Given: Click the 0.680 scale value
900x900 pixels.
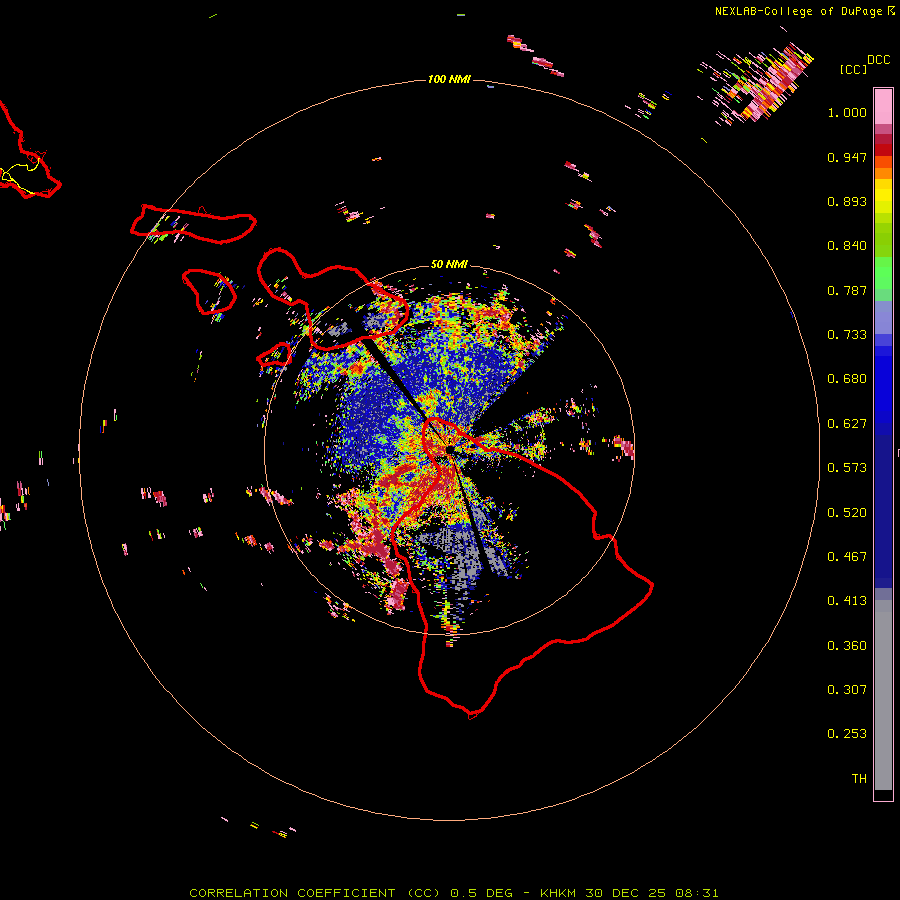Looking at the screenshot, I should click(847, 379).
